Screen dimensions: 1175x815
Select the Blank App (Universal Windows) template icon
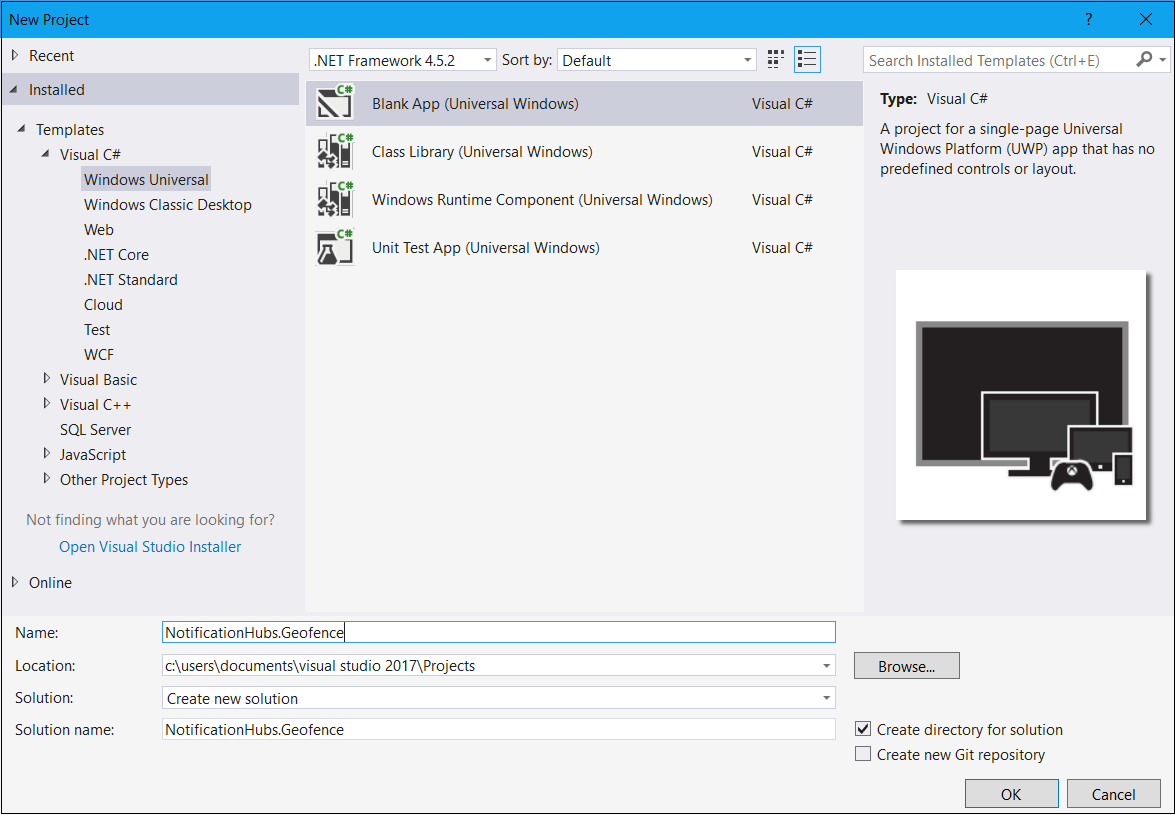[334, 103]
